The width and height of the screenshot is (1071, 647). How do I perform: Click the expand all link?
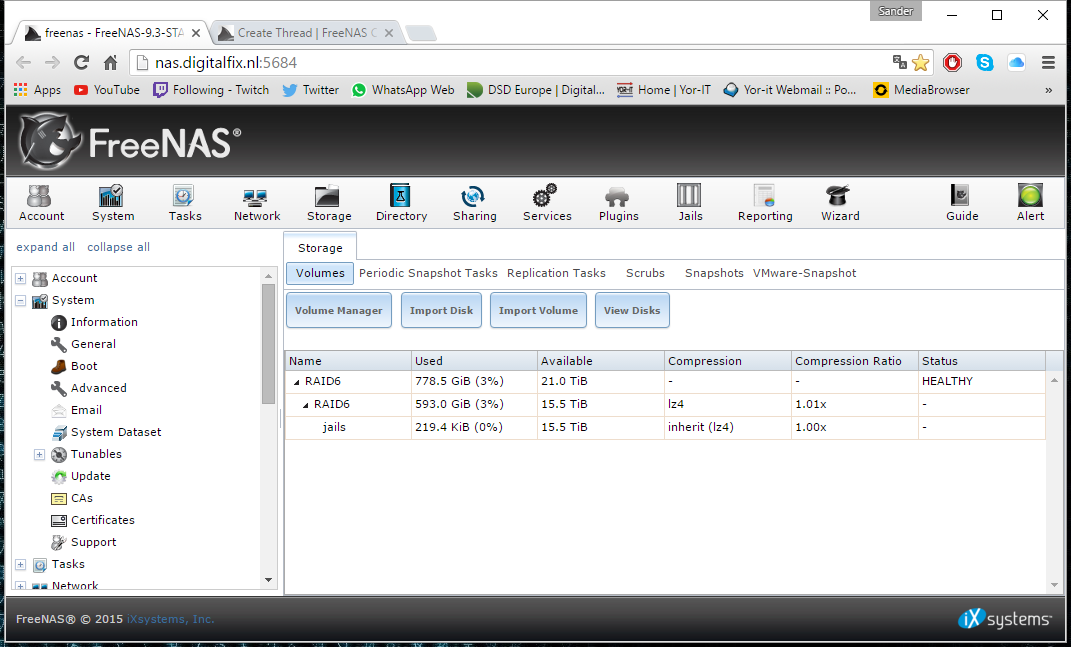(46, 247)
